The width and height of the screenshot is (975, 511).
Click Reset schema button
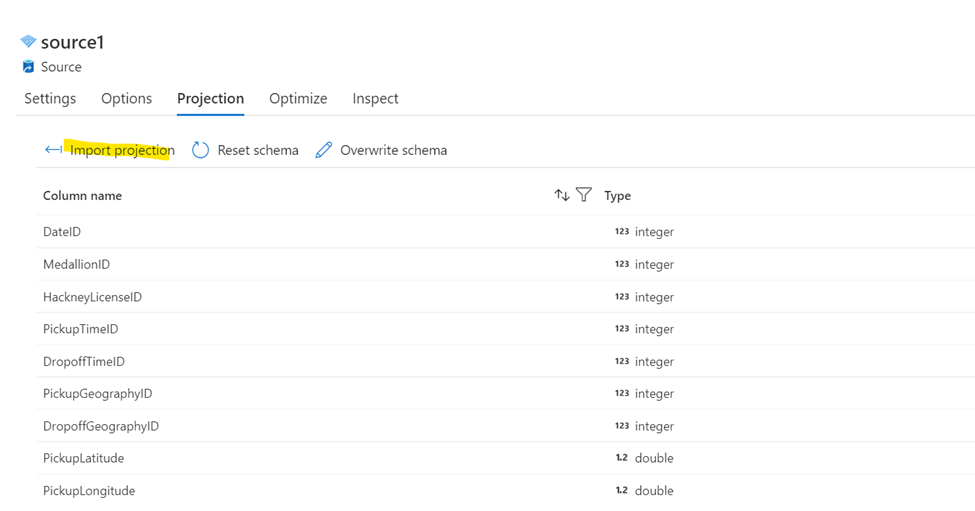tap(245, 150)
